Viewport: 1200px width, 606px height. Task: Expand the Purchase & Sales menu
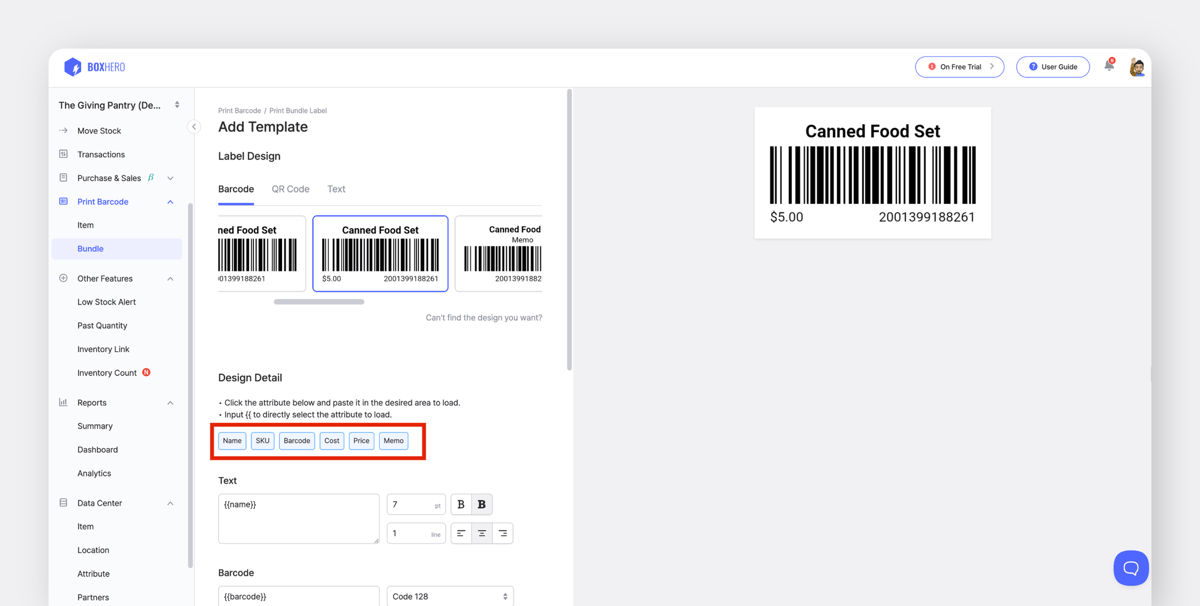170,178
